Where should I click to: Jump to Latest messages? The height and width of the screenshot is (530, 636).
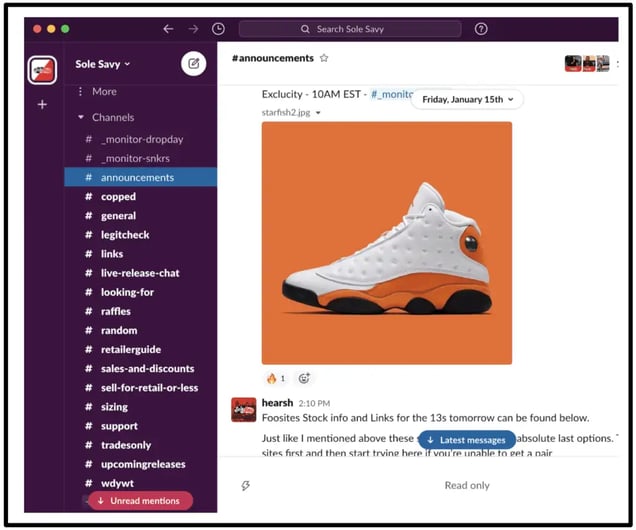(467, 440)
